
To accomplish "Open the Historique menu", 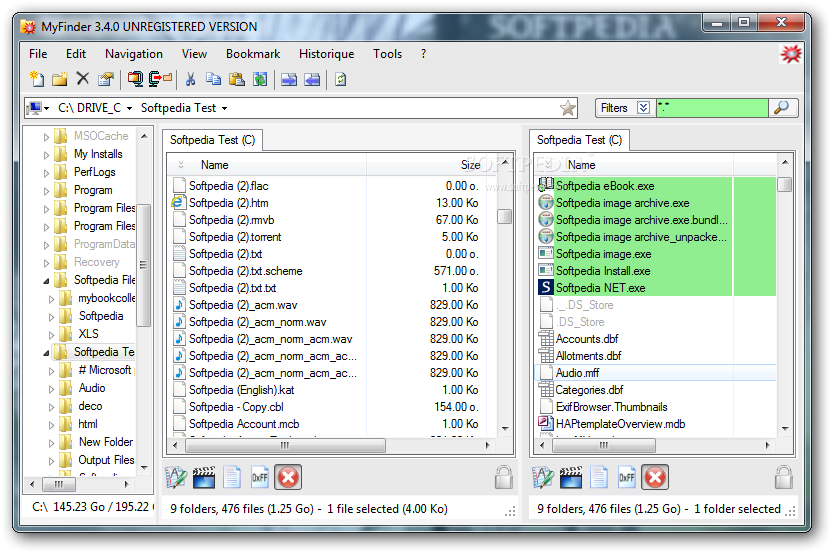I will 326,54.
